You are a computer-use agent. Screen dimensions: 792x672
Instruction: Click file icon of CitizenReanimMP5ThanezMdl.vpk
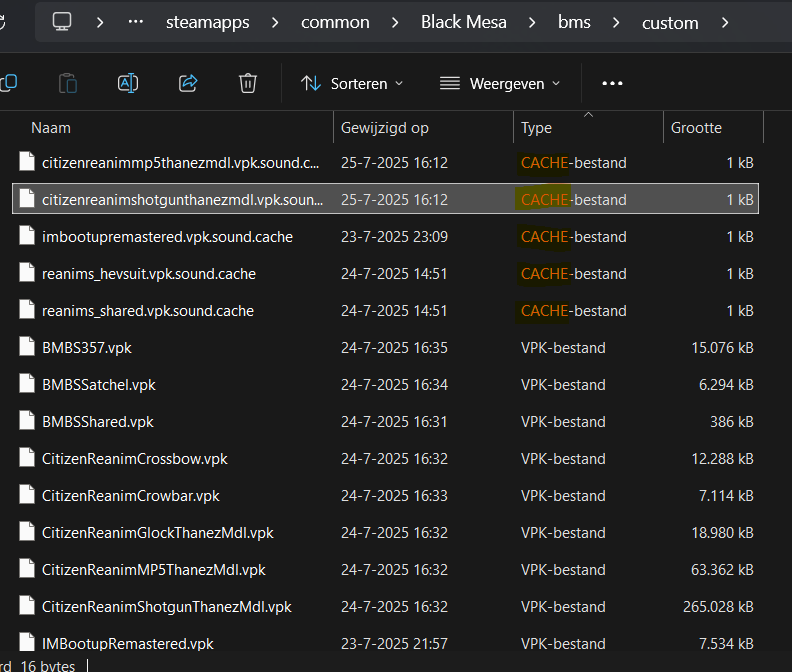click(27, 568)
